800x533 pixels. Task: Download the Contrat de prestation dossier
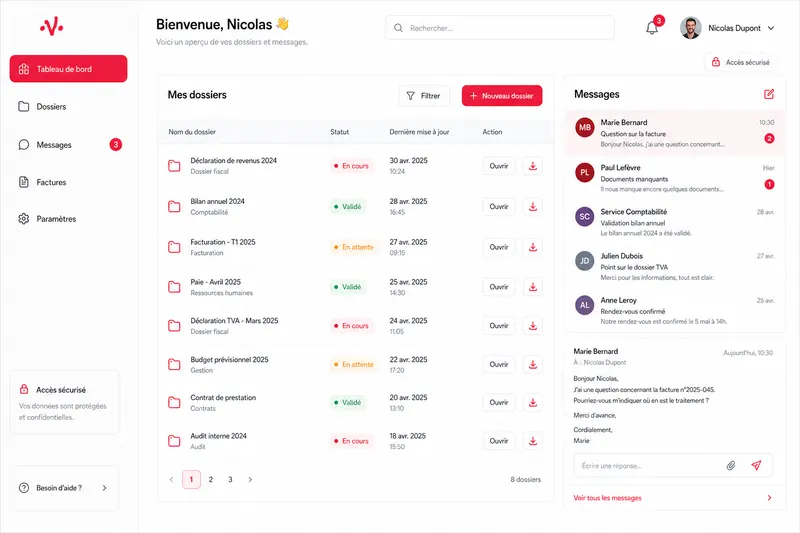point(533,402)
